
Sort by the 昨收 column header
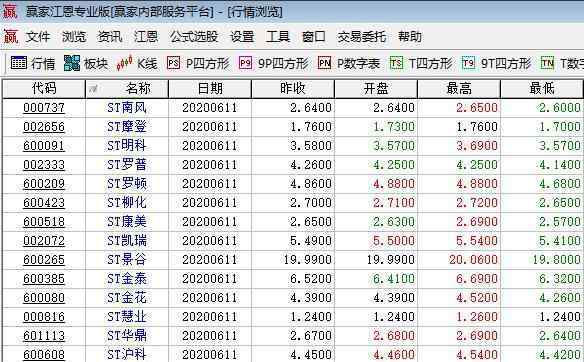click(293, 89)
